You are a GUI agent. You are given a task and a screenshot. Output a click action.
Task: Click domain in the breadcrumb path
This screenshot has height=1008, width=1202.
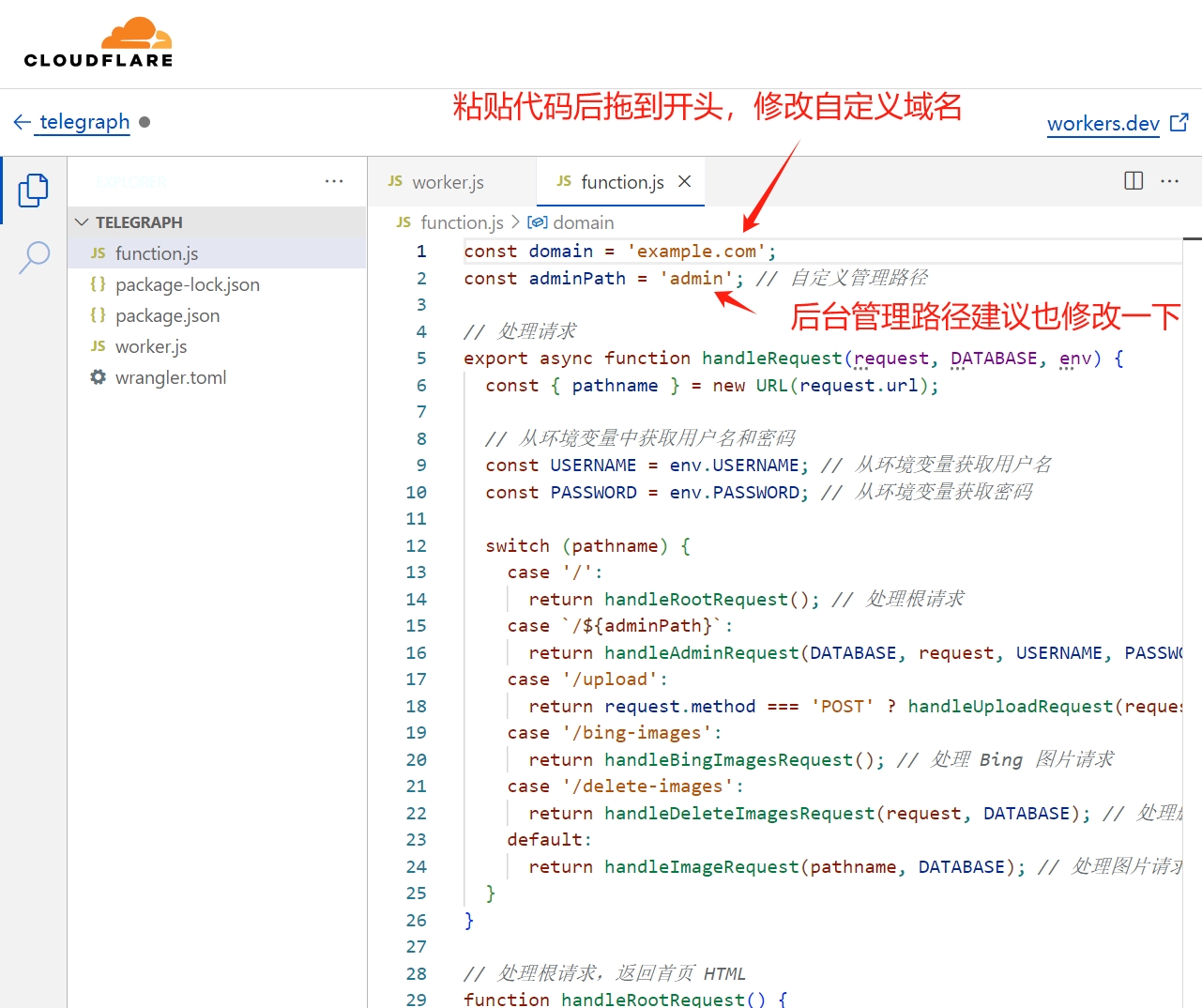click(x=584, y=222)
